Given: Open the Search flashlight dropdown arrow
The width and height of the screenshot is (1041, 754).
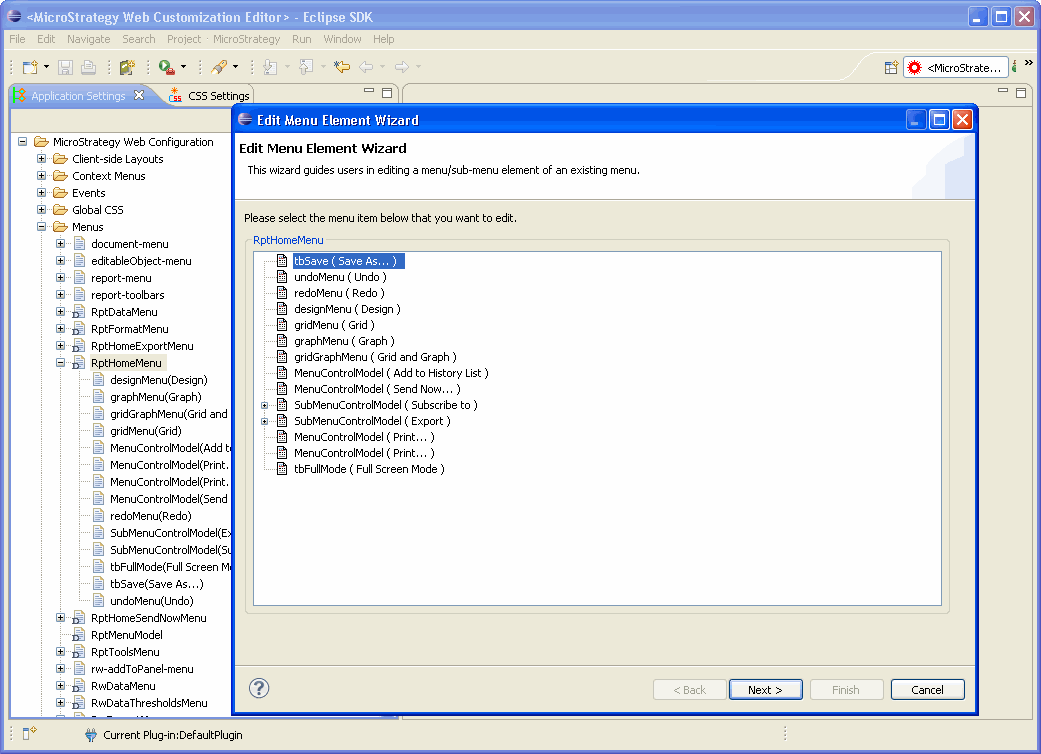Looking at the screenshot, I should (235, 67).
